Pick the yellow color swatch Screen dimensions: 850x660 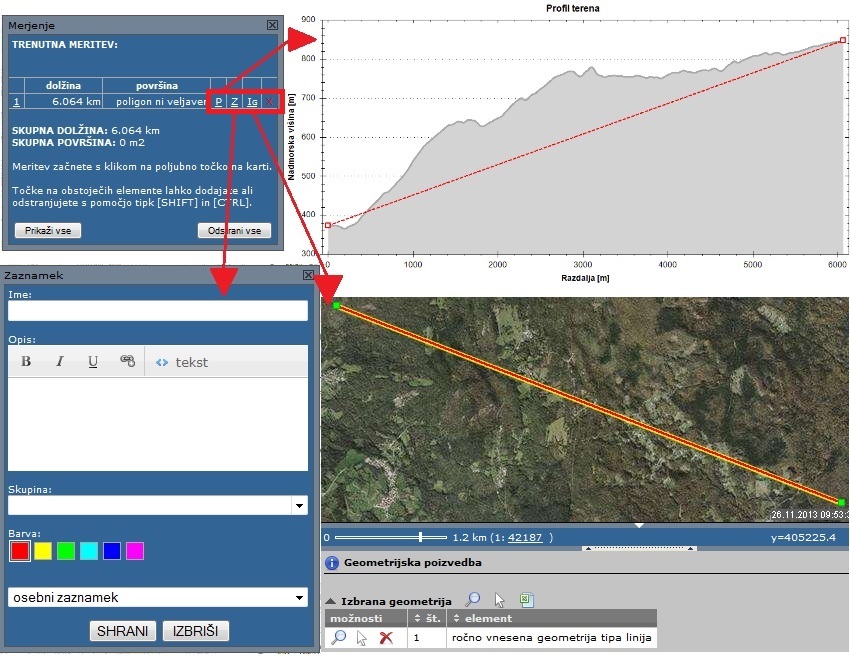point(43,551)
